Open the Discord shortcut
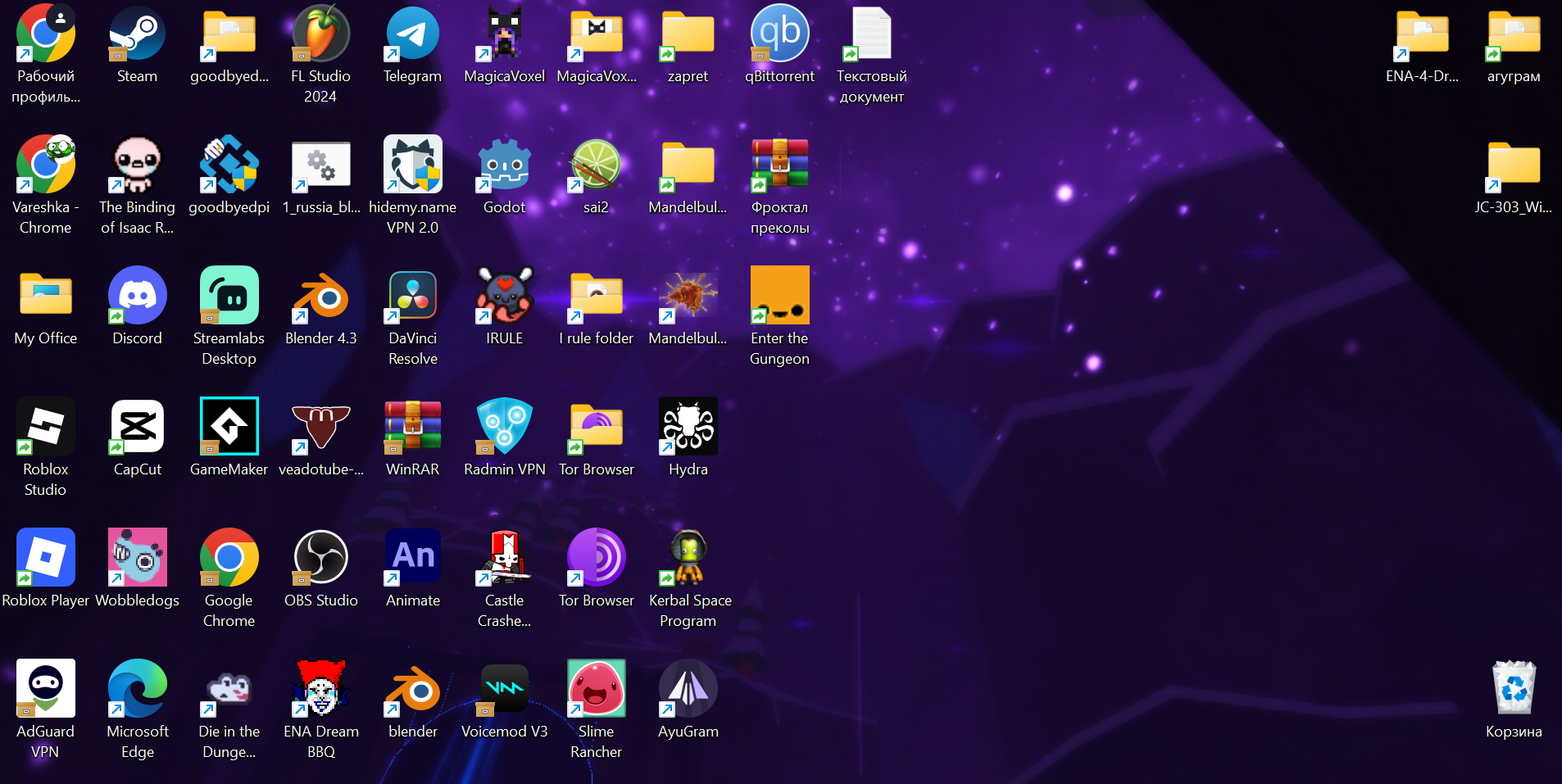Viewport: 1562px width, 784px height. tap(137, 296)
